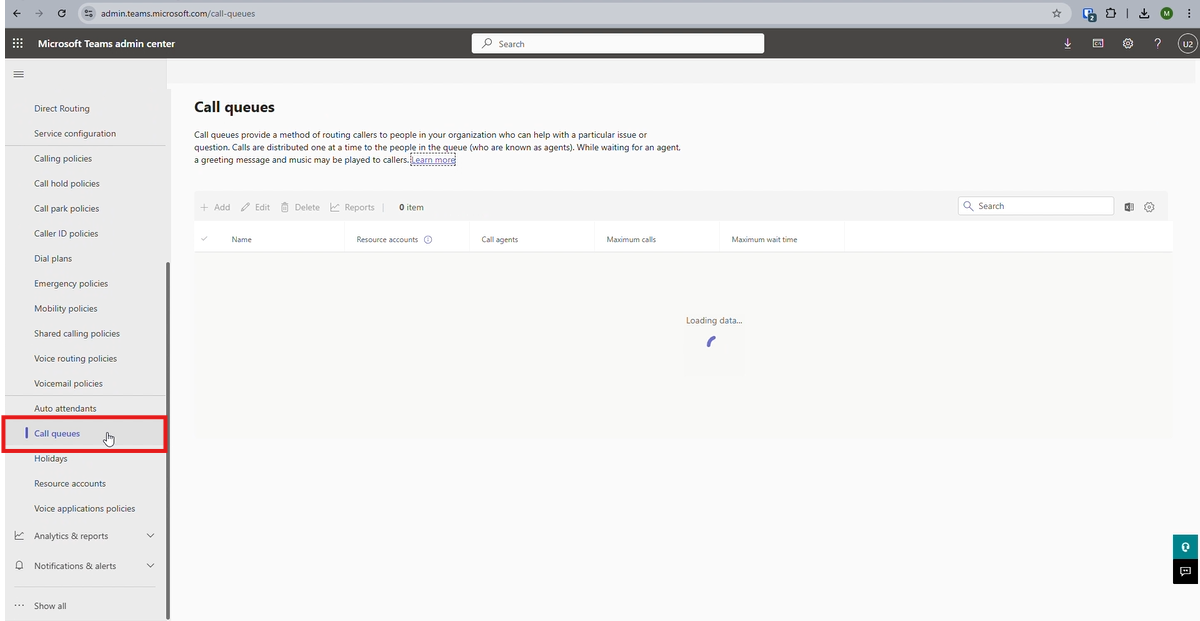Click browser back arrow
1200x621 pixels.
[15, 14]
